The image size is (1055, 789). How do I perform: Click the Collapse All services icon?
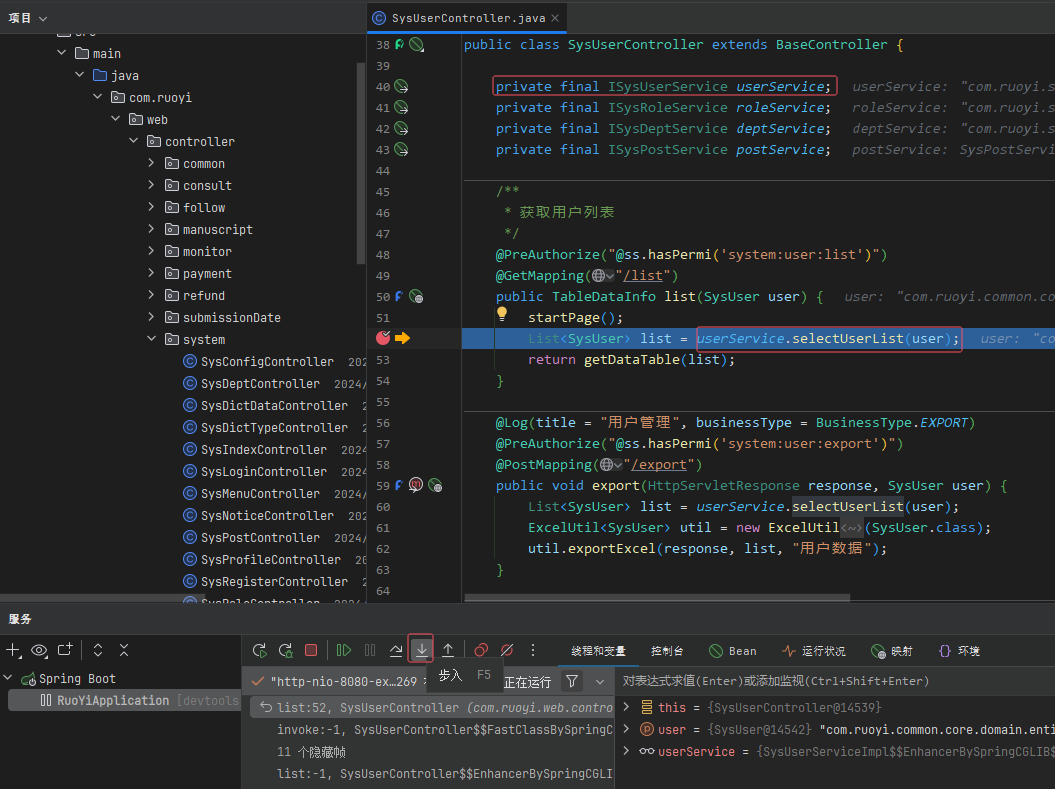(x=124, y=650)
